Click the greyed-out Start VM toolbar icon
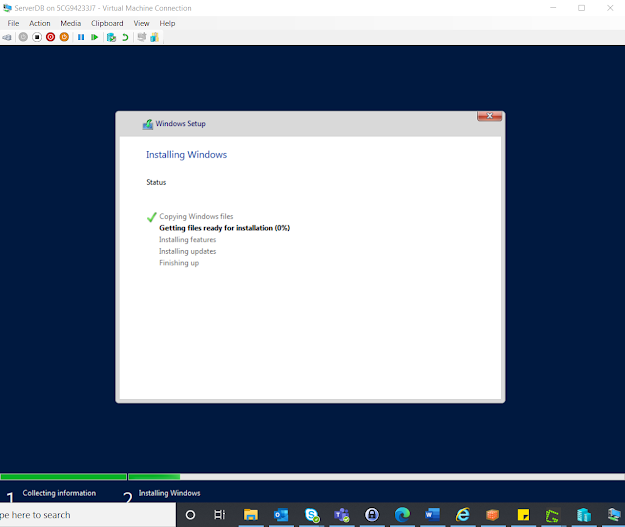 pos(23,37)
